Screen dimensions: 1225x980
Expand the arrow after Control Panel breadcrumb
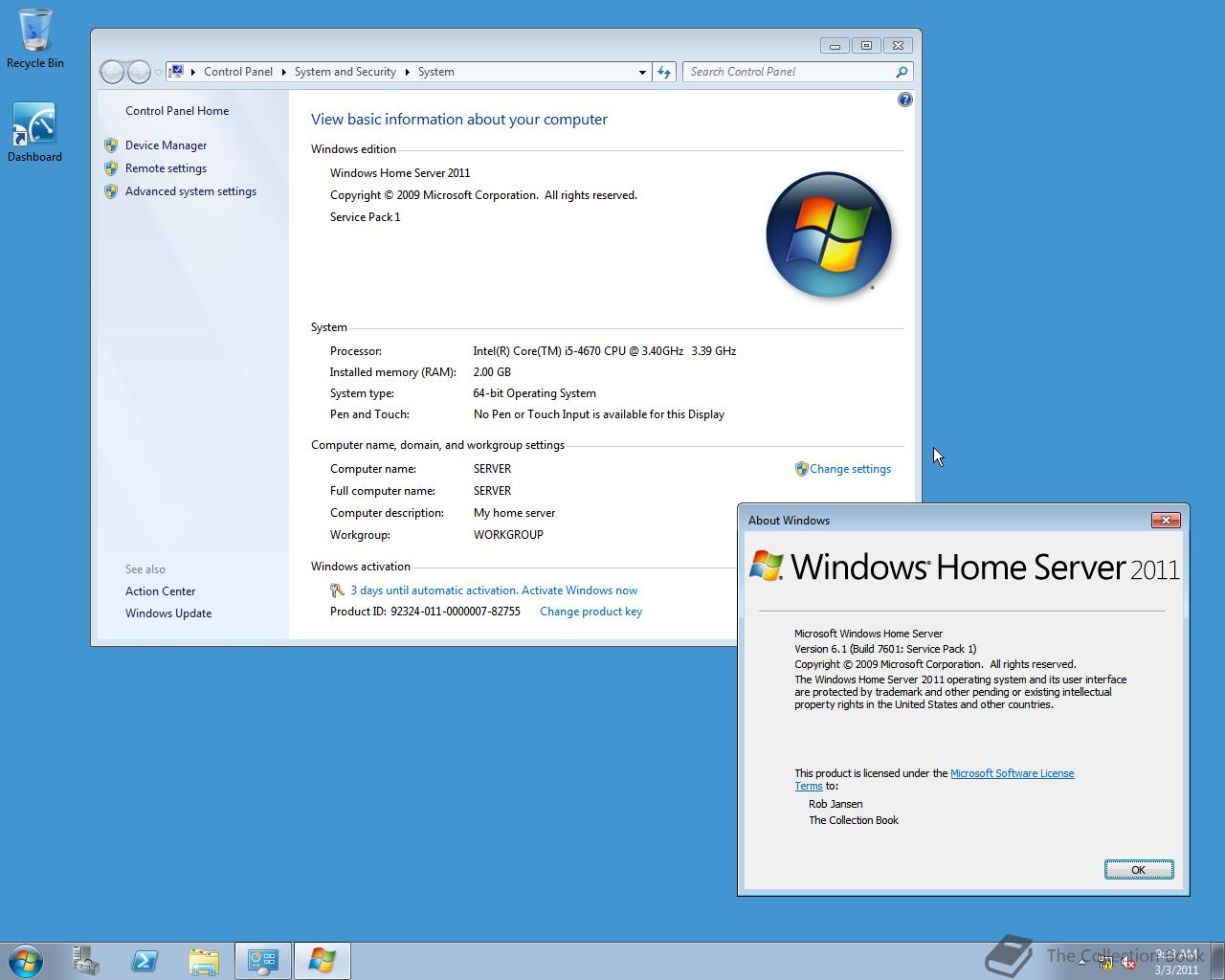(283, 72)
